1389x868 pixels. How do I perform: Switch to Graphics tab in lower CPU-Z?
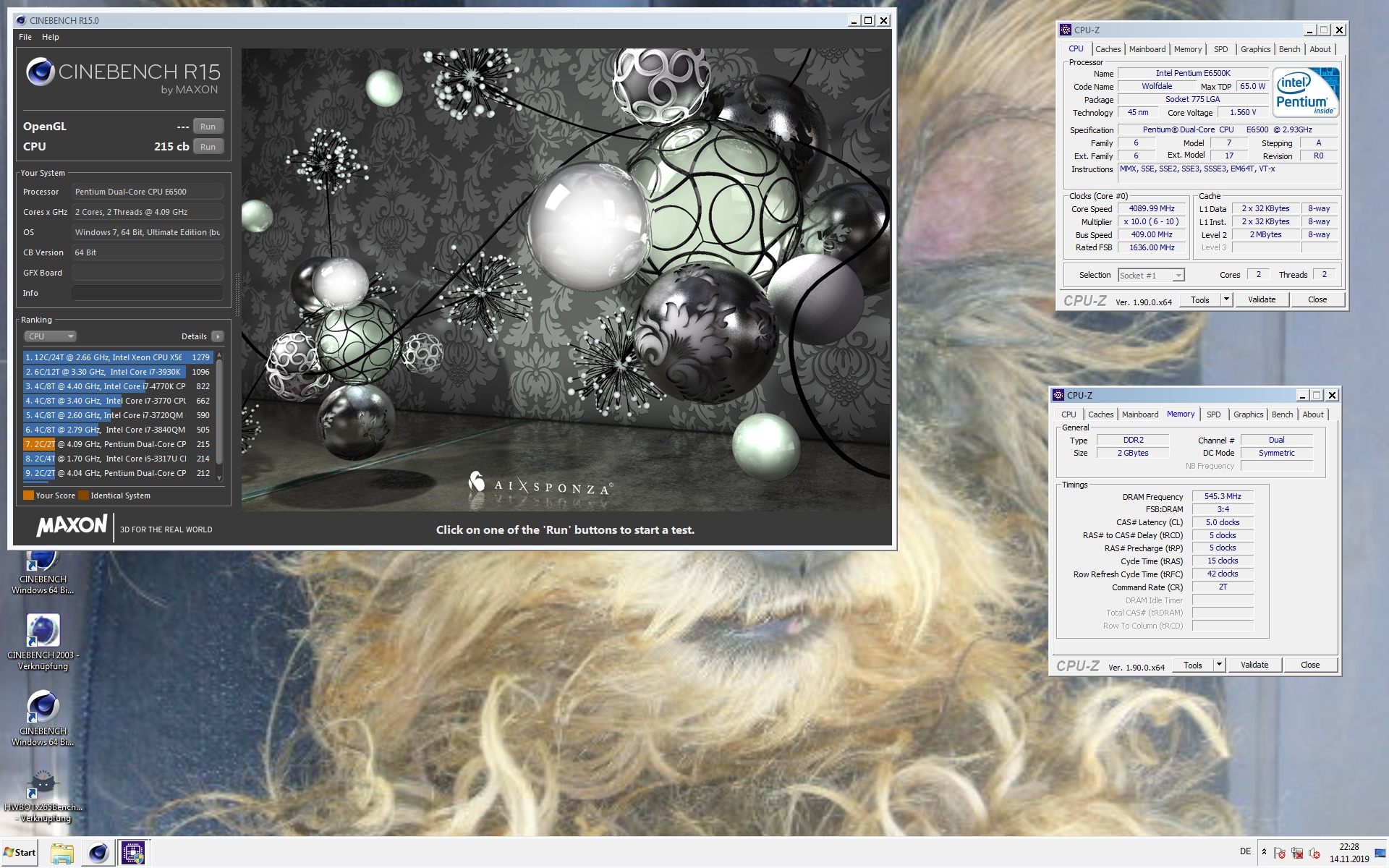coord(1248,414)
